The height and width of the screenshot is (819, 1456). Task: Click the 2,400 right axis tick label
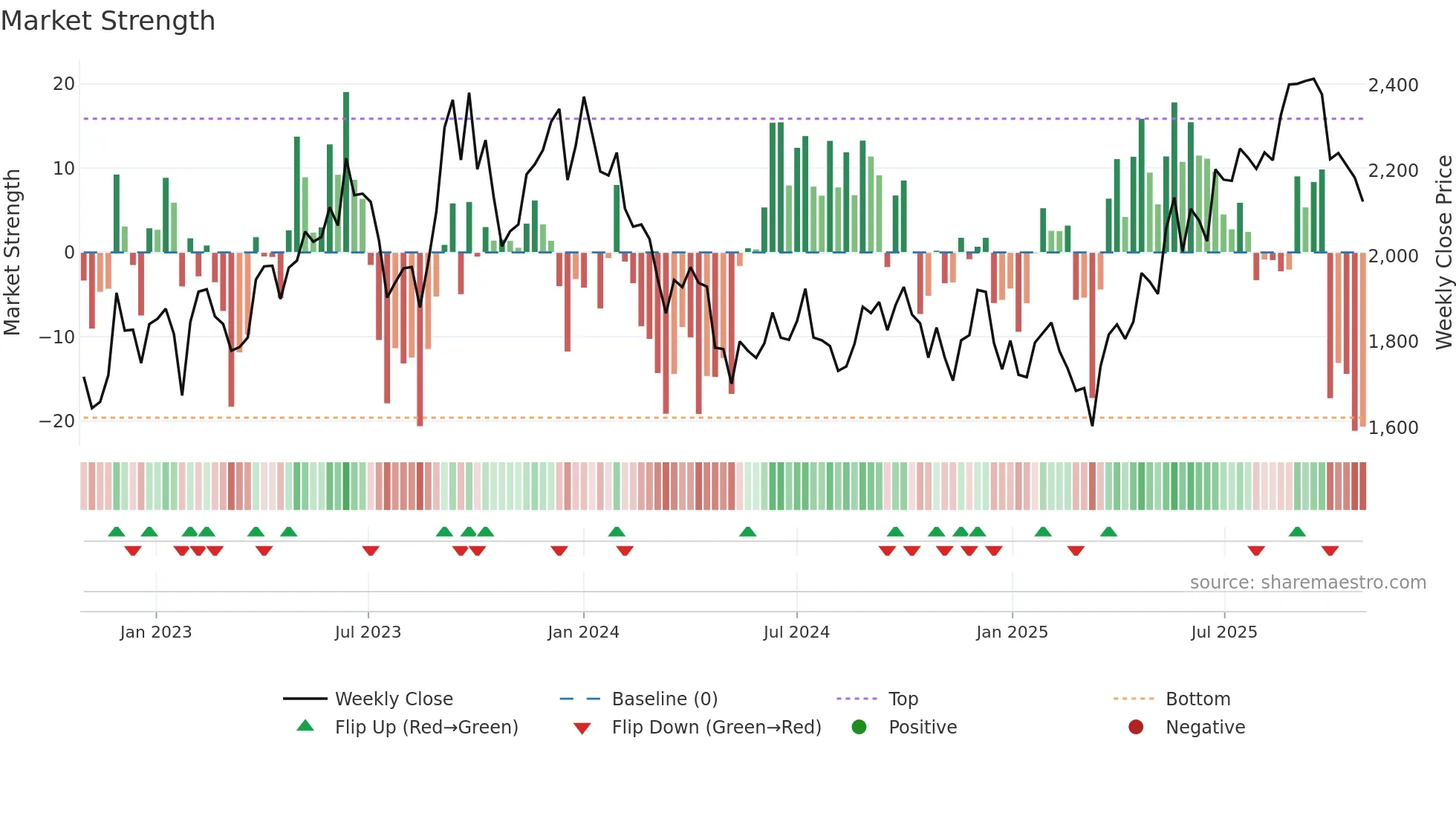click(x=1393, y=85)
